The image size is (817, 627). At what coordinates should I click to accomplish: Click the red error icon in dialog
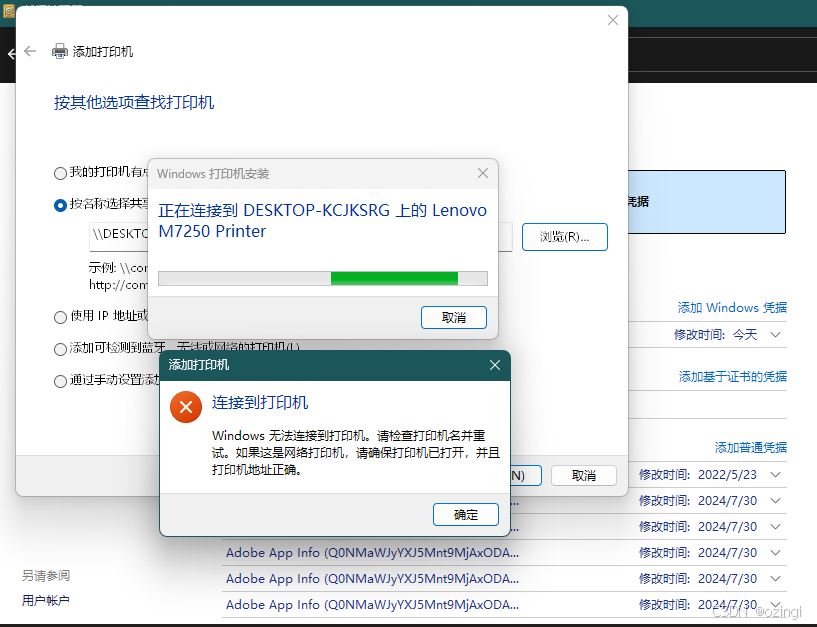coord(185,407)
